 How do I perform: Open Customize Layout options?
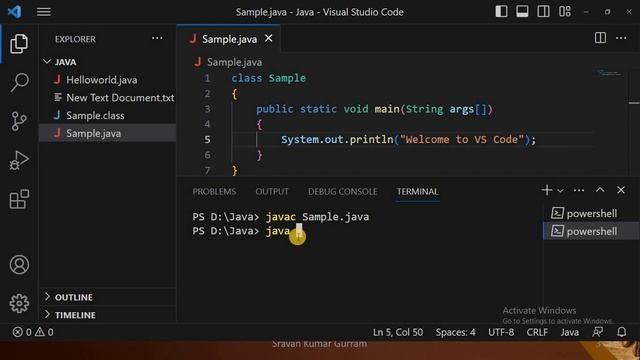click(565, 11)
